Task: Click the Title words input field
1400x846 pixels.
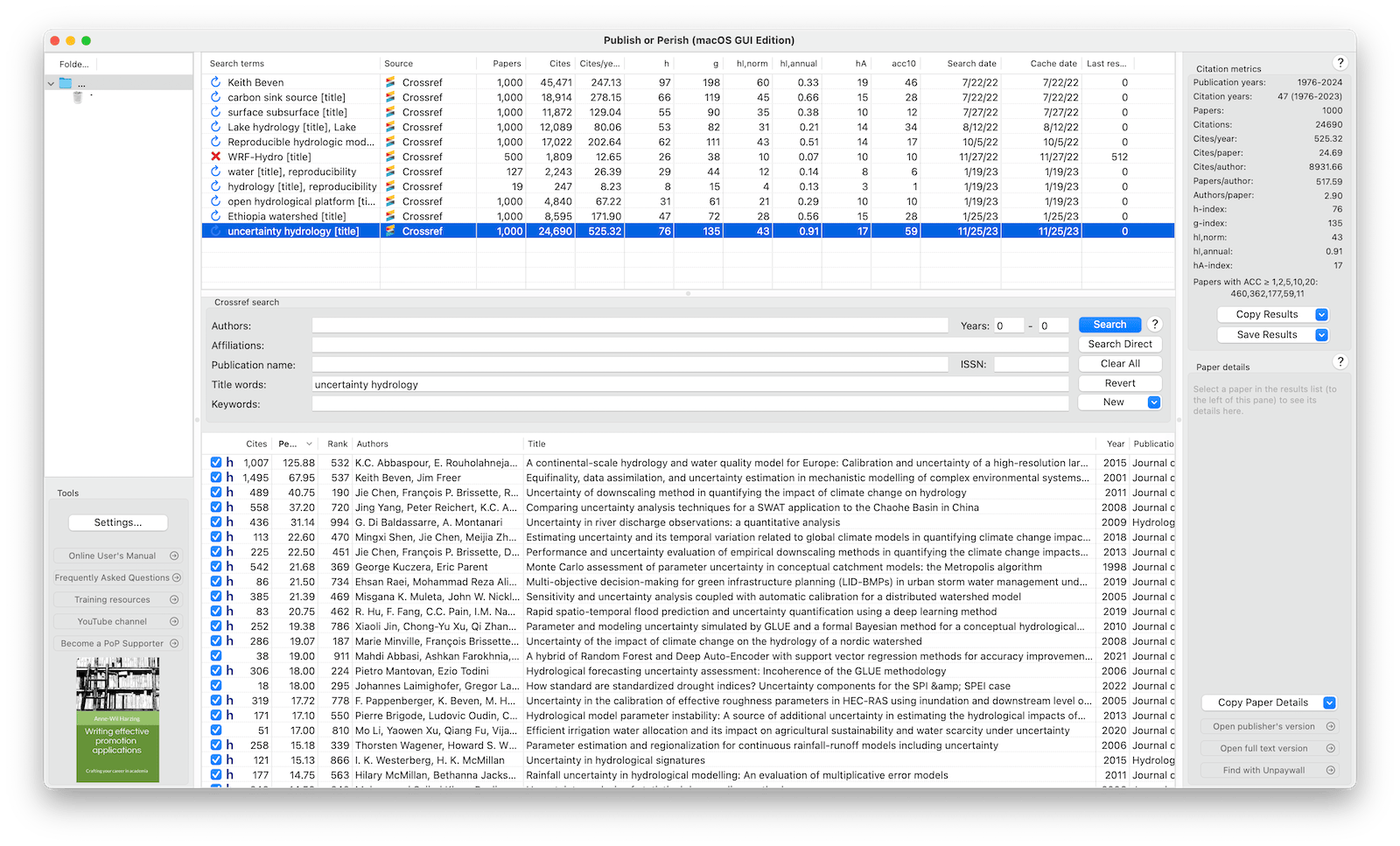Action: pos(690,384)
